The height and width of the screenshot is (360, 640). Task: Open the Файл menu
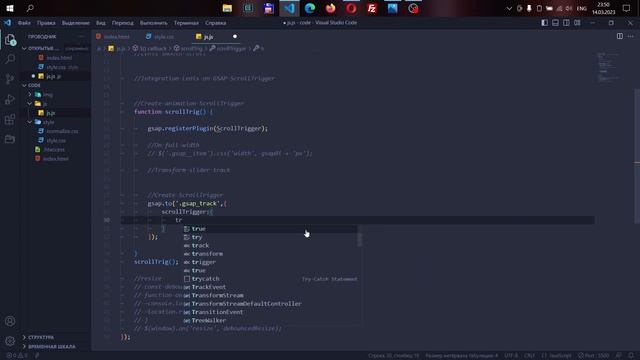[24, 23]
